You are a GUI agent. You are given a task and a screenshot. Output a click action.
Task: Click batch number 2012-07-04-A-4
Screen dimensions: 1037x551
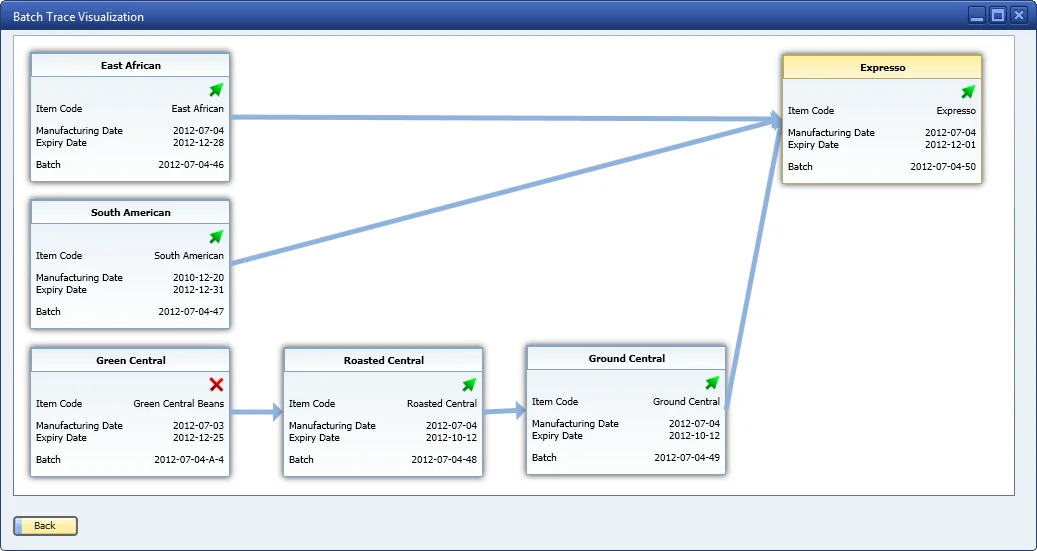[189, 460]
